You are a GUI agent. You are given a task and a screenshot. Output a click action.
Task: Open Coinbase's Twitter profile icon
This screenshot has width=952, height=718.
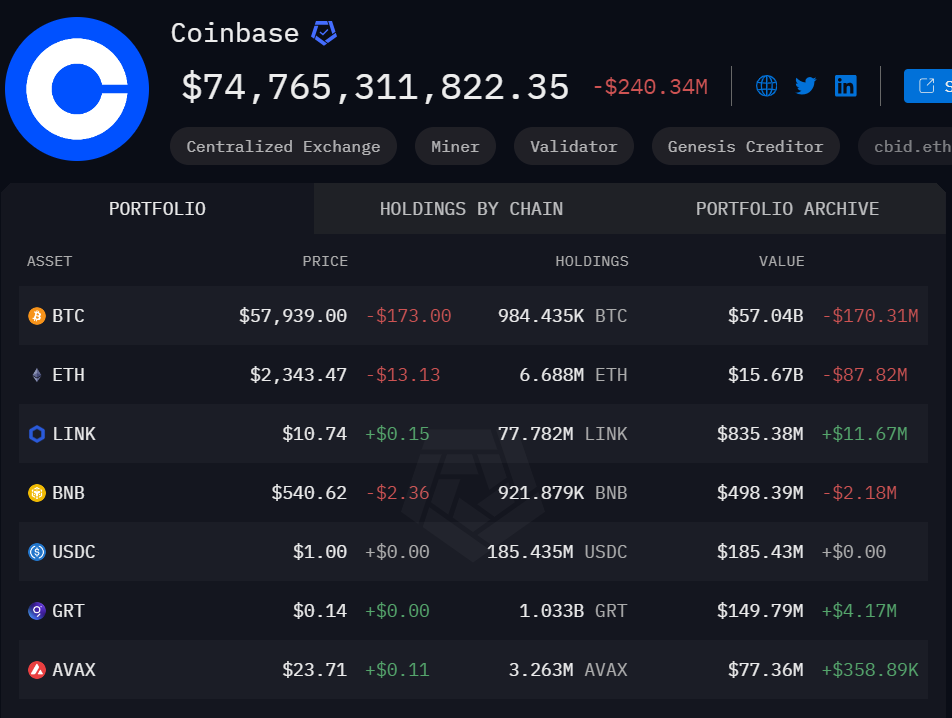coord(805,85)
